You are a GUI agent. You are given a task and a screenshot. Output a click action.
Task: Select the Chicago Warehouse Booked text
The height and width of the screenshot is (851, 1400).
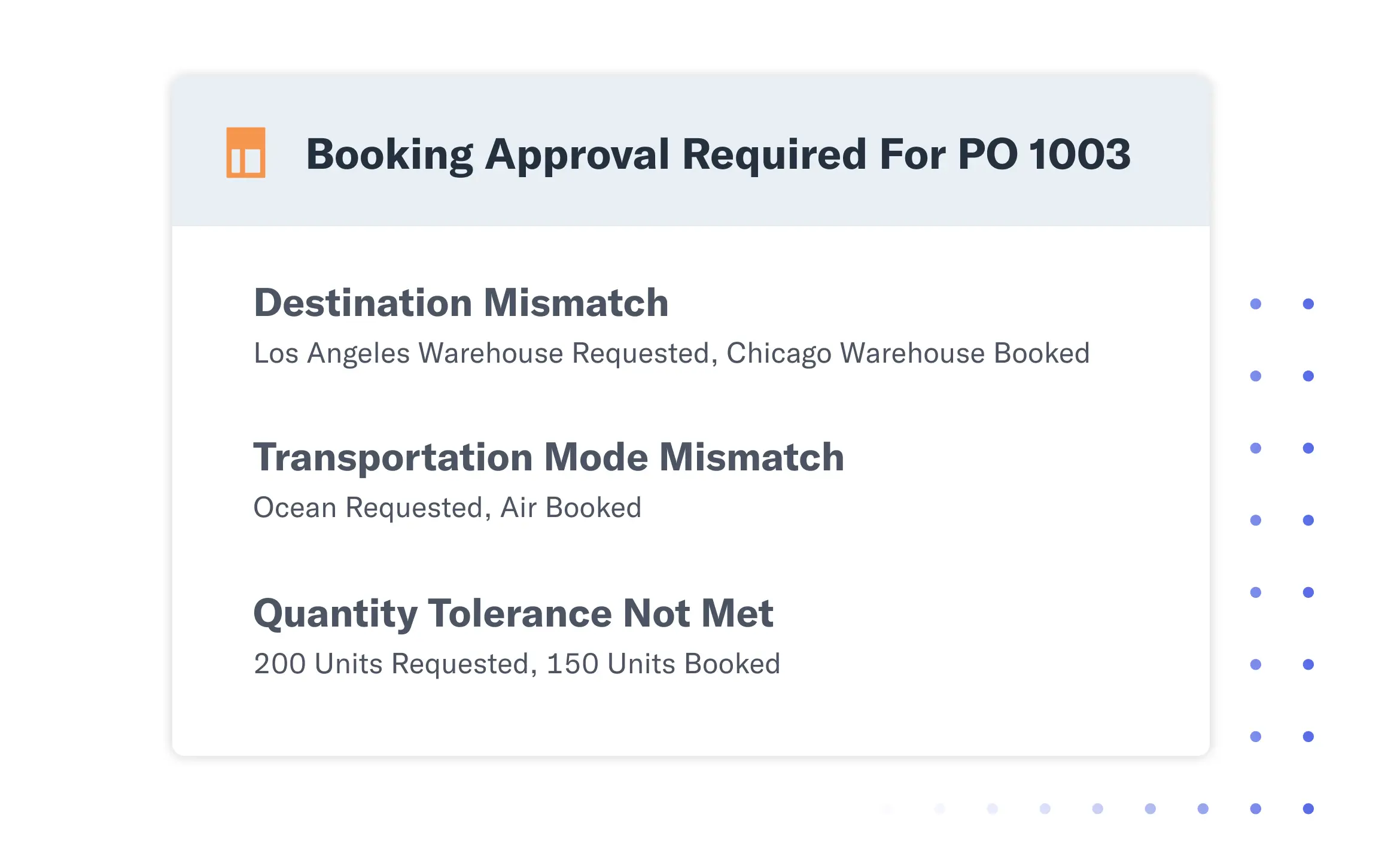coord(908,353)
